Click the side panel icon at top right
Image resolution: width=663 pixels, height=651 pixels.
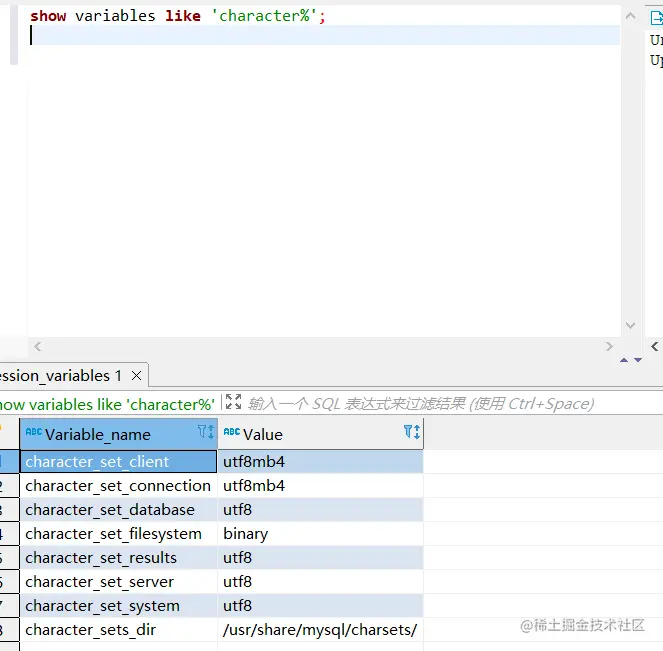click(656, 18)
